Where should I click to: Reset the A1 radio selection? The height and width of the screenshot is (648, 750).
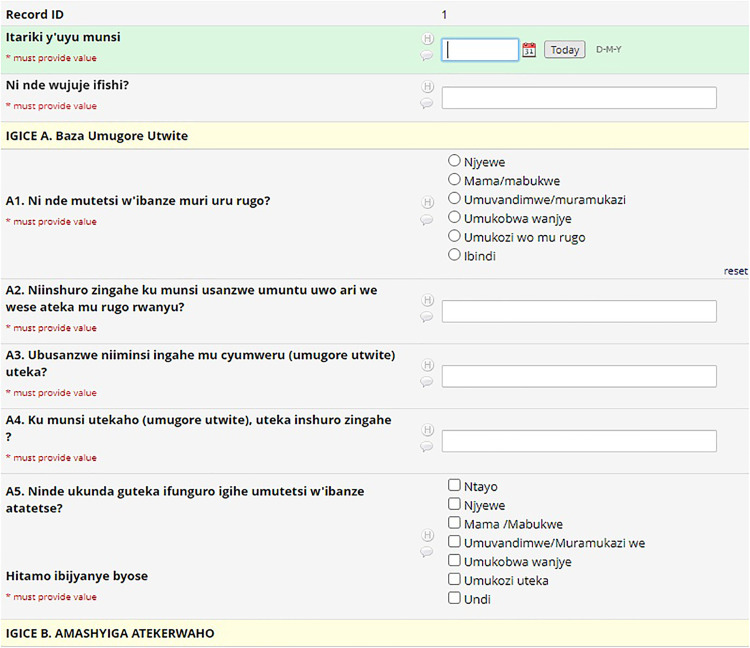tap(735, 271)
